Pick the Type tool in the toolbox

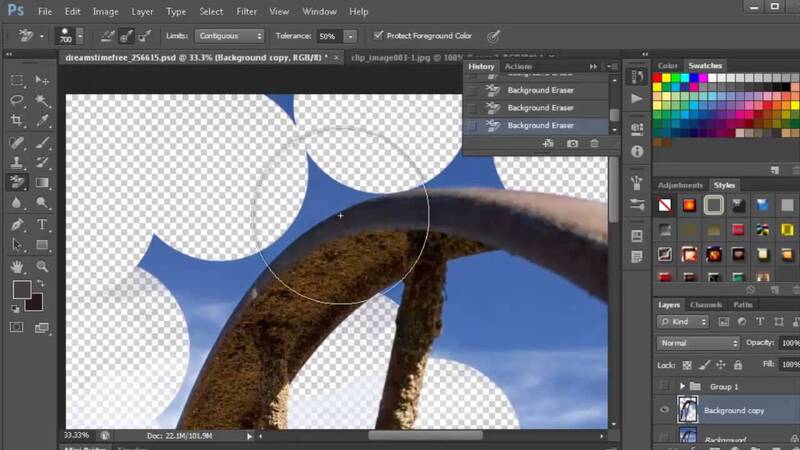pyautogui.click(x=42, y=224)
